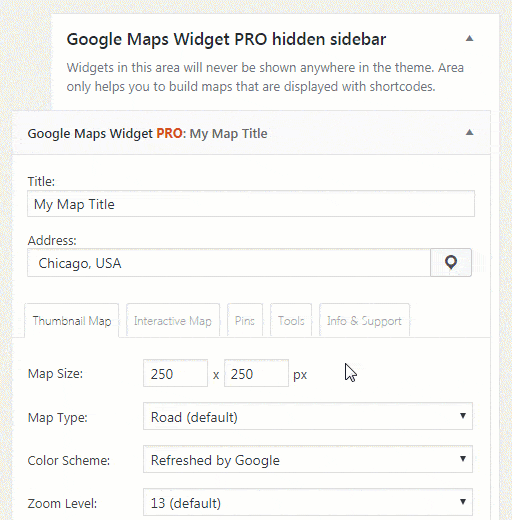Open the Map Type dropdown
Viewport: 512px width, 520px height.
click(x=308, y=416)
